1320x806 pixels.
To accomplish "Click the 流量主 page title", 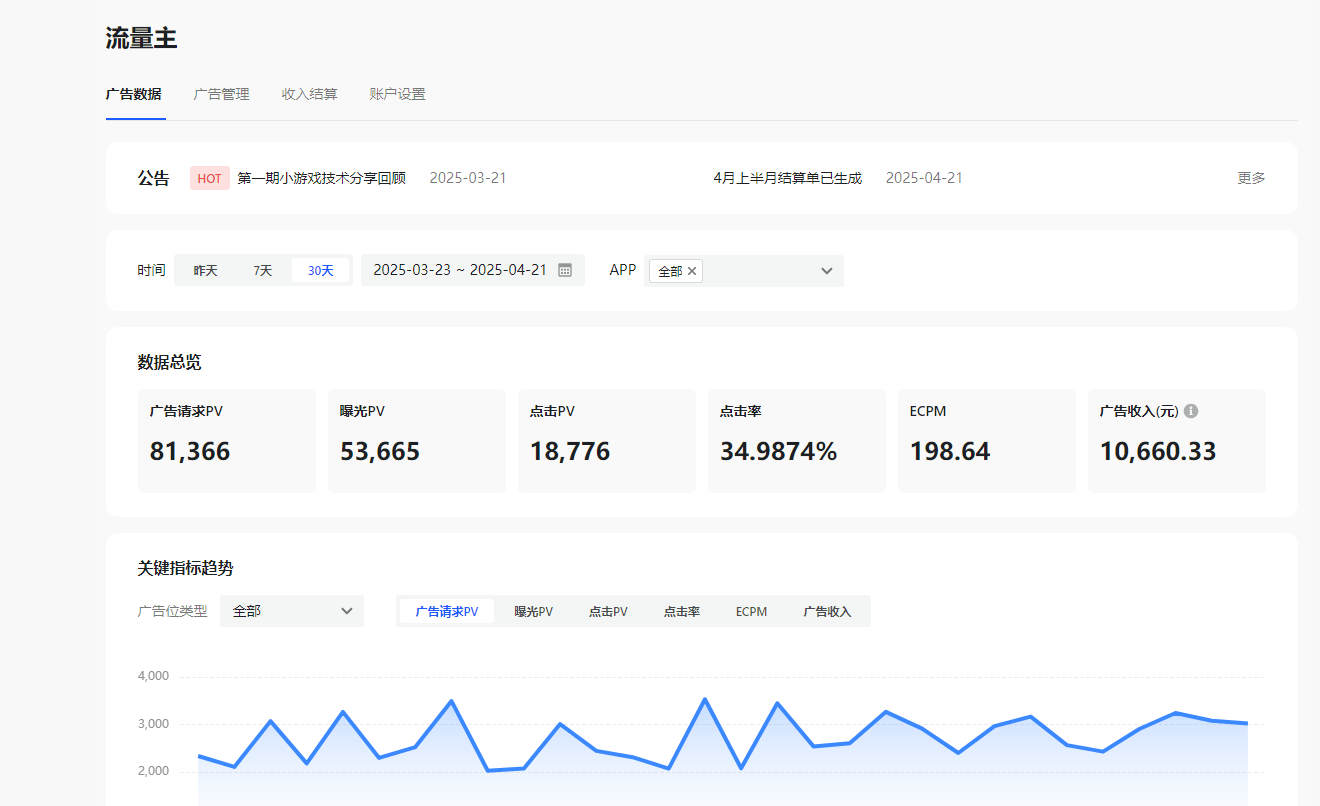I will click(142, 38).
